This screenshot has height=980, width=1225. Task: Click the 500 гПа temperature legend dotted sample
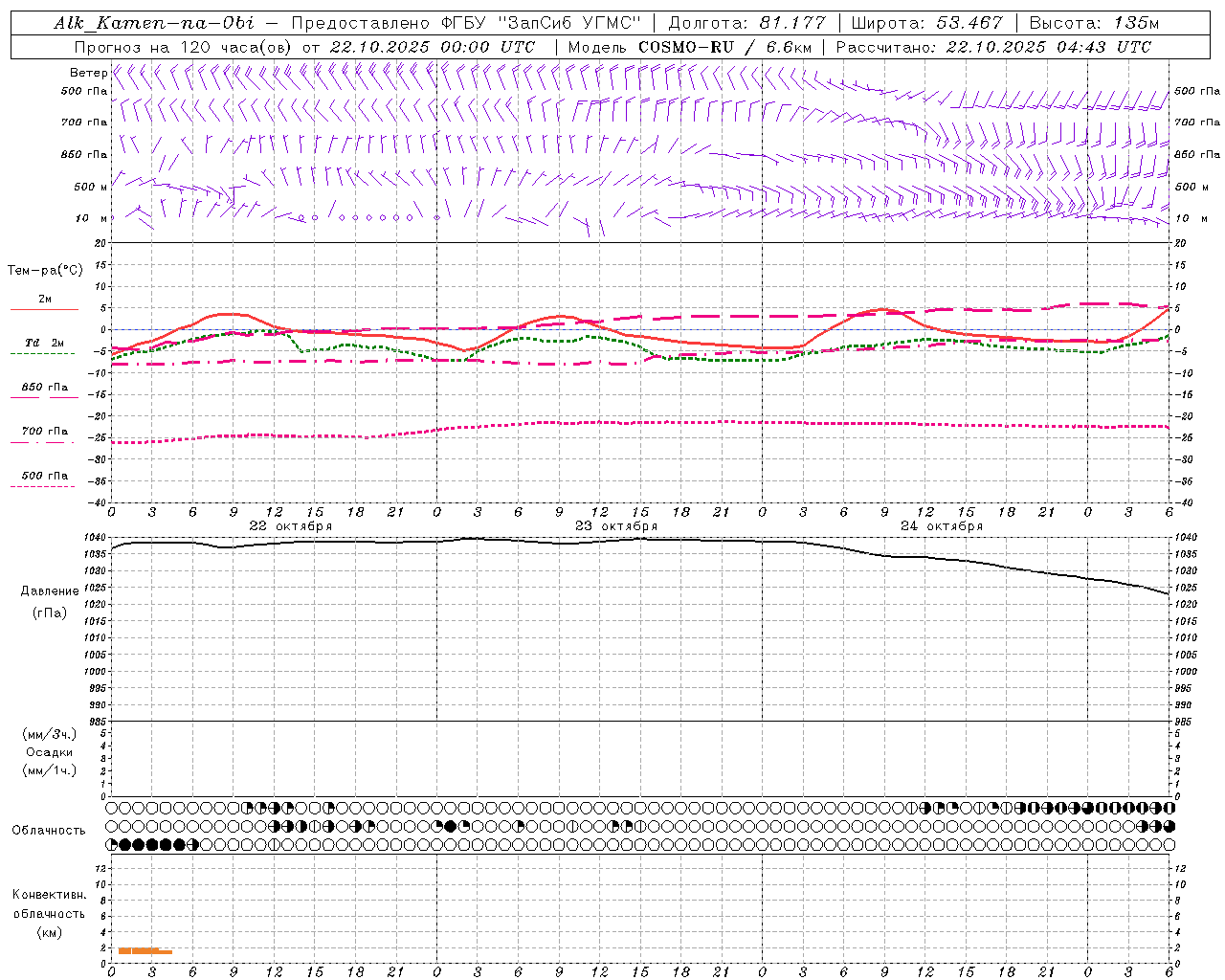pos(42,486)
